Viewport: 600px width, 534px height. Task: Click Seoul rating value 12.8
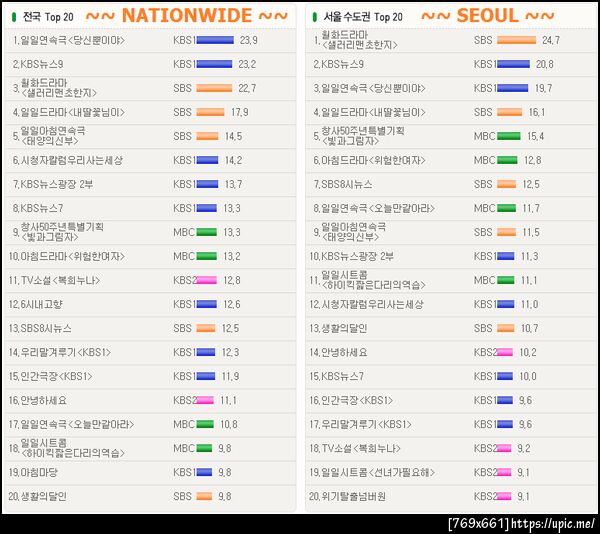tap(533, 160)
